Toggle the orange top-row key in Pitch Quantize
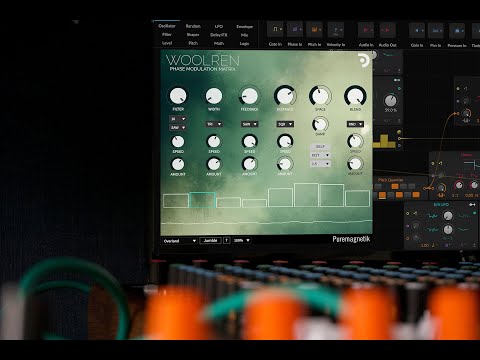 395,186
